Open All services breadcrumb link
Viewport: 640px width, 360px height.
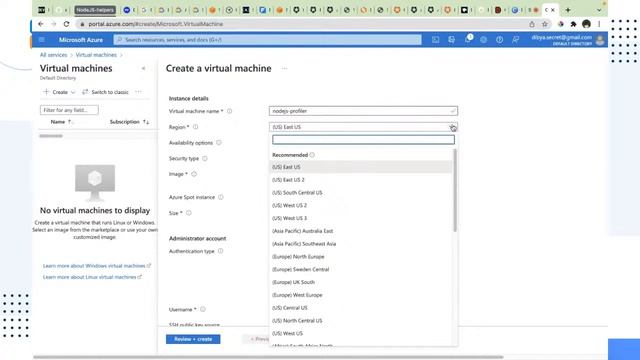[53, 55]
